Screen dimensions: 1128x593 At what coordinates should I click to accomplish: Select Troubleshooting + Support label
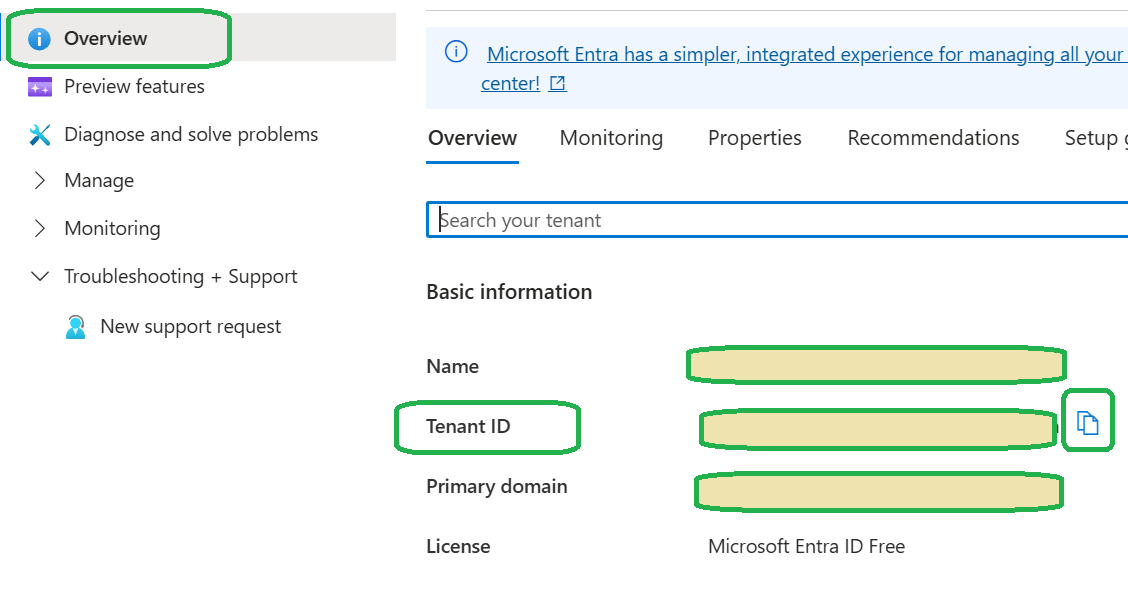click(181, 277)
